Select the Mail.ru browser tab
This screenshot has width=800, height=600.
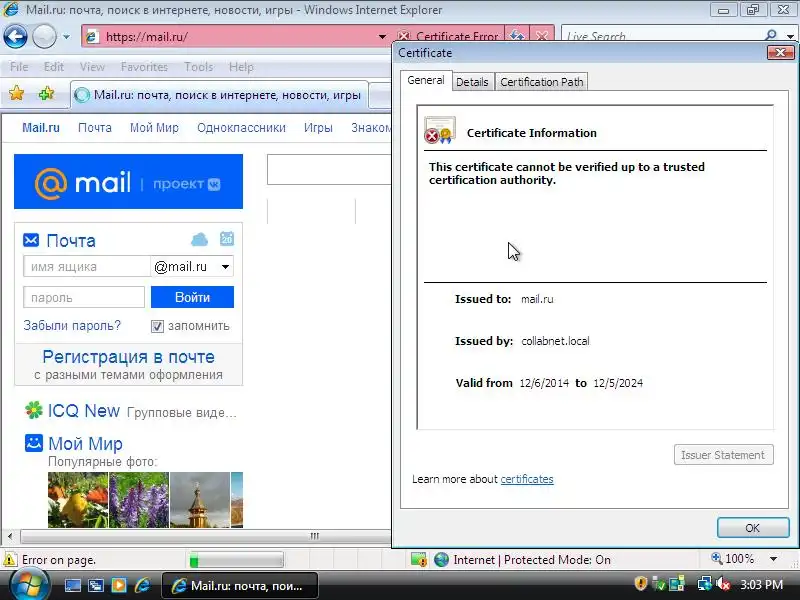tap(219, 95)
